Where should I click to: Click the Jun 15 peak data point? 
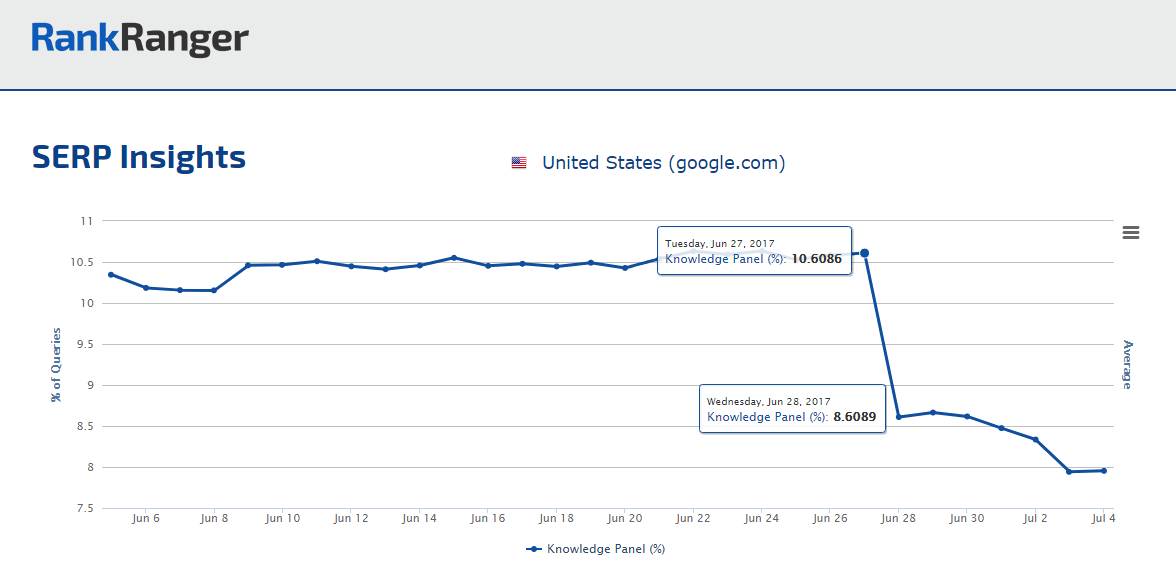[454, 258]
